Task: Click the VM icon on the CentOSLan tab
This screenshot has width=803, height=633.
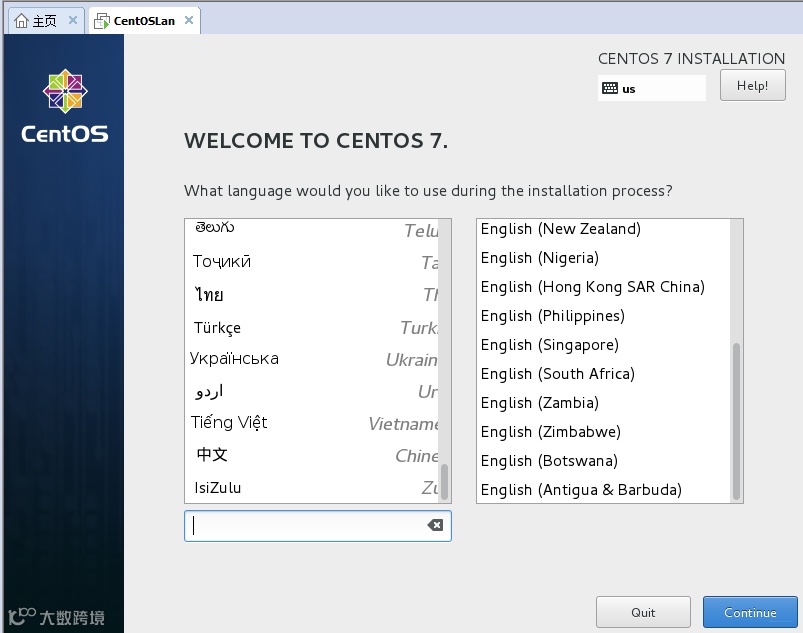Action: coord(101,21)
